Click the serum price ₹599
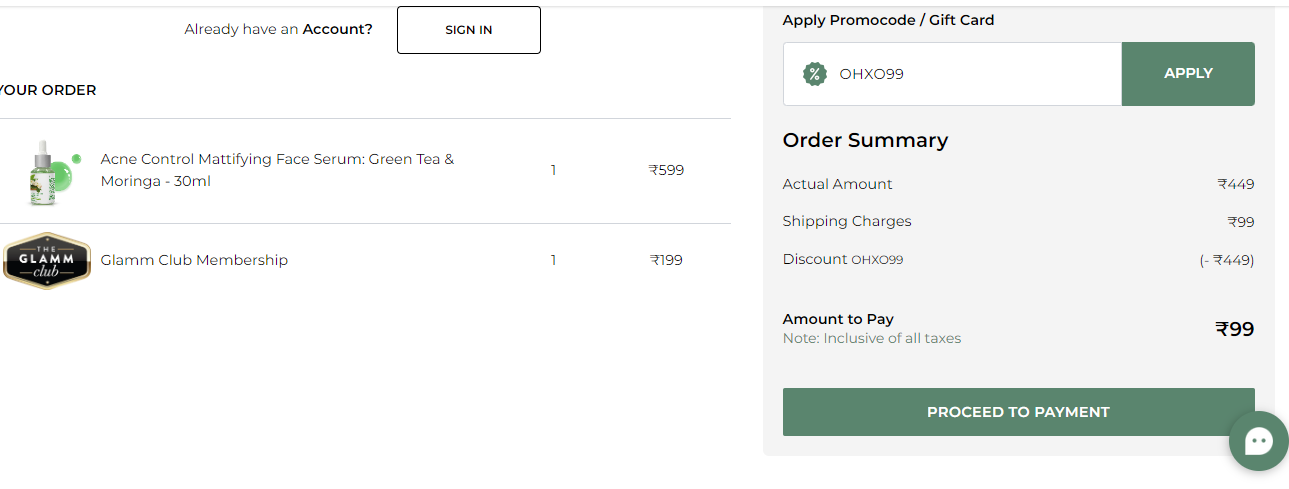1289x489 pixels. pos(666,170)
